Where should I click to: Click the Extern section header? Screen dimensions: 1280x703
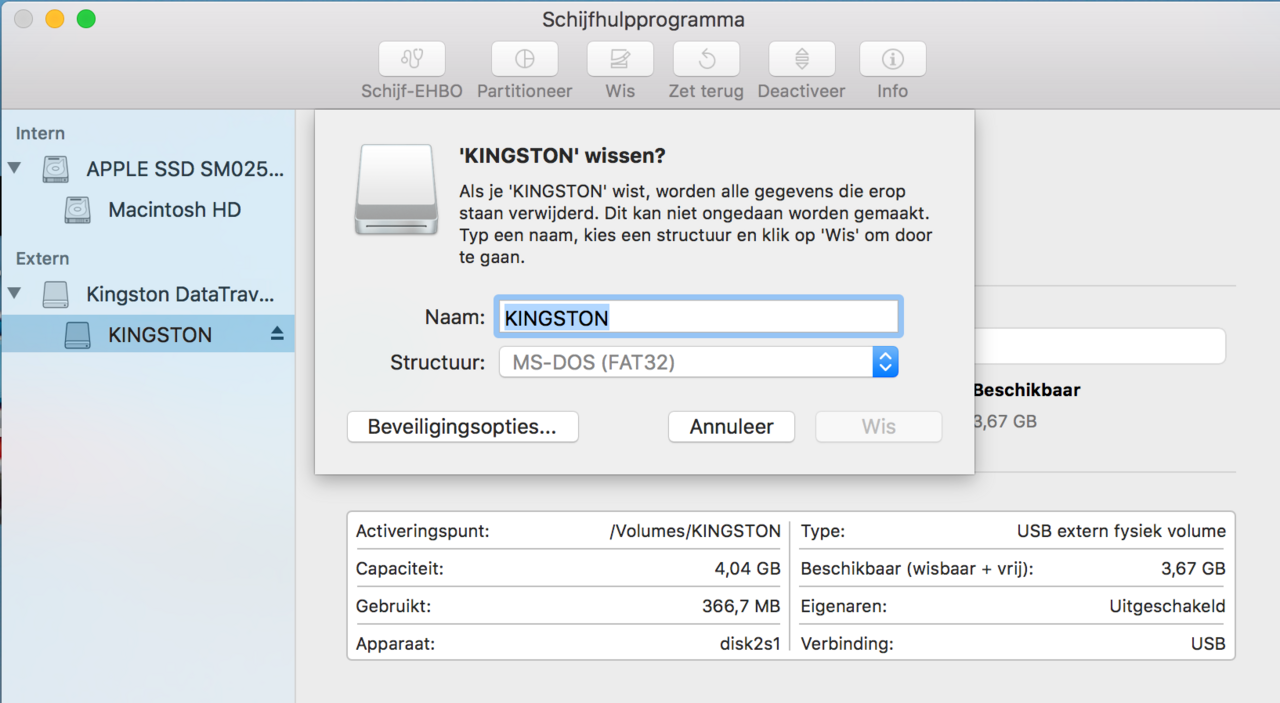tap(41, 258)
